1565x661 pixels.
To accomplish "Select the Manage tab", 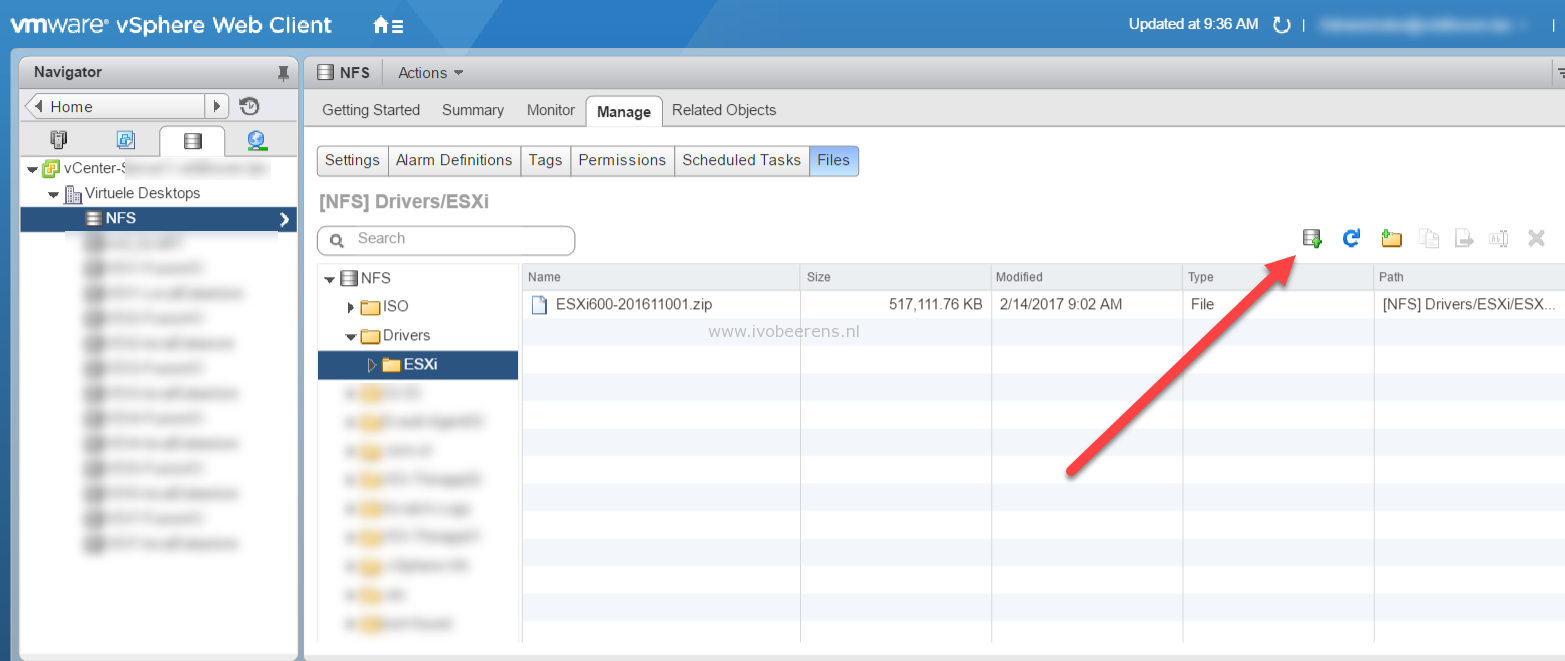I will click(x=624, y=111).
